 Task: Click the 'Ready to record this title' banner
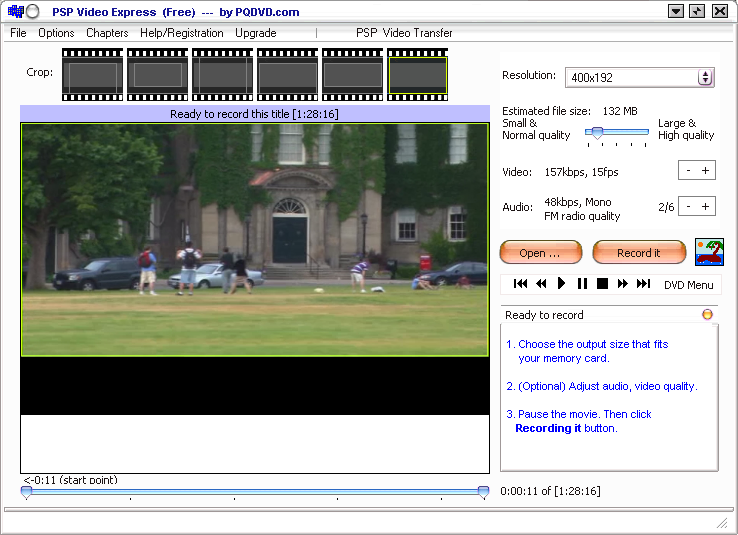(255, 114)
